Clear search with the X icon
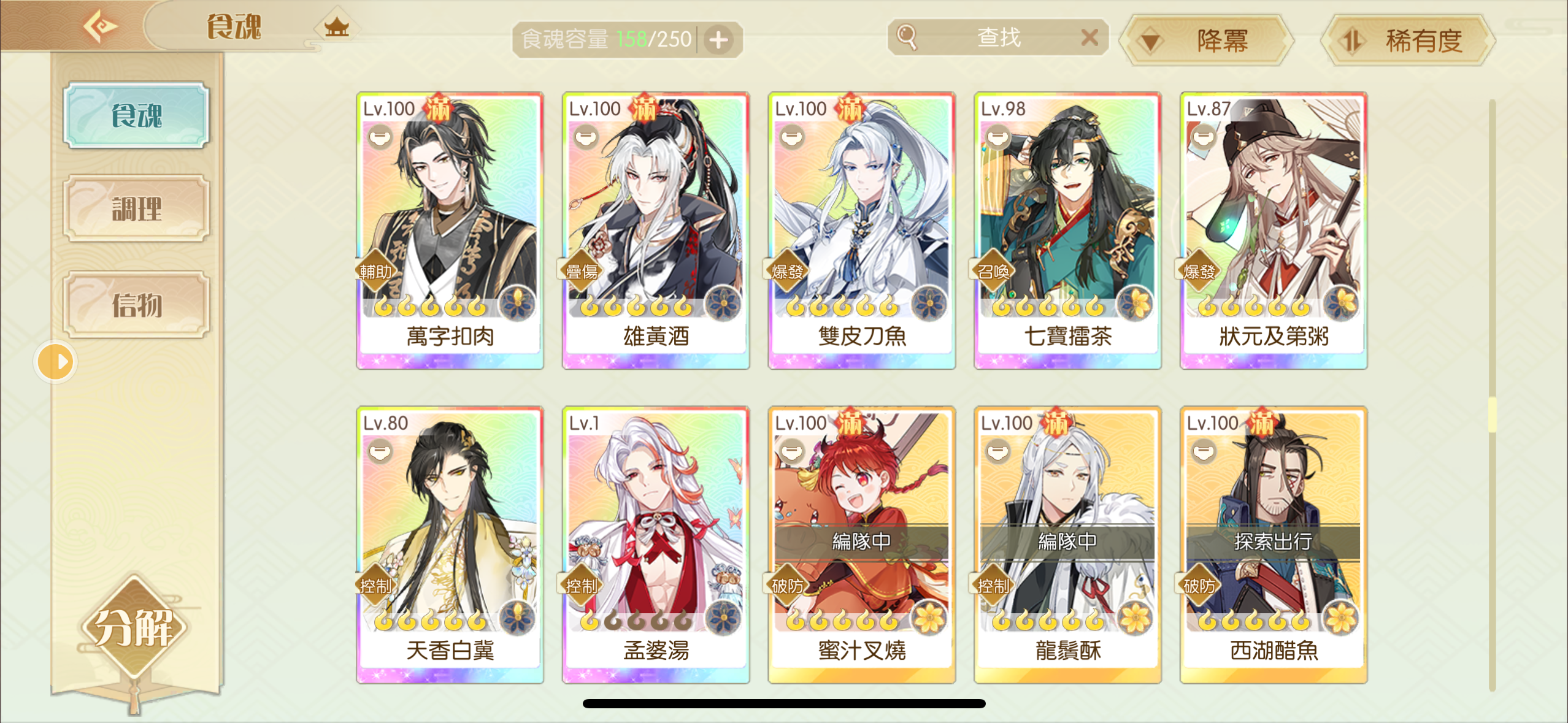Screen dimensions: 1568x723 1090,38
